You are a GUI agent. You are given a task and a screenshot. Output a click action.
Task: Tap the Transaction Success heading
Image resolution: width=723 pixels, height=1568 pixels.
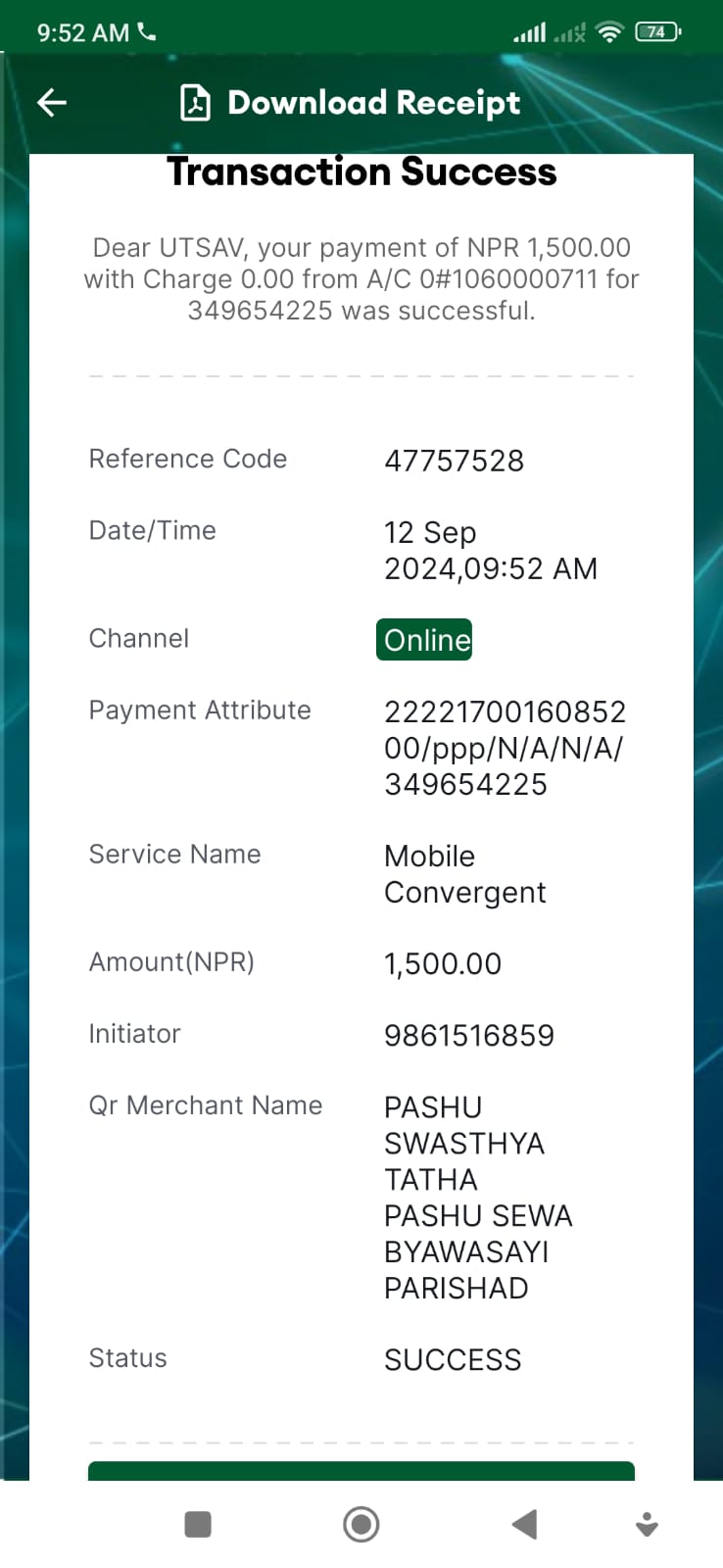pos(361,172)
